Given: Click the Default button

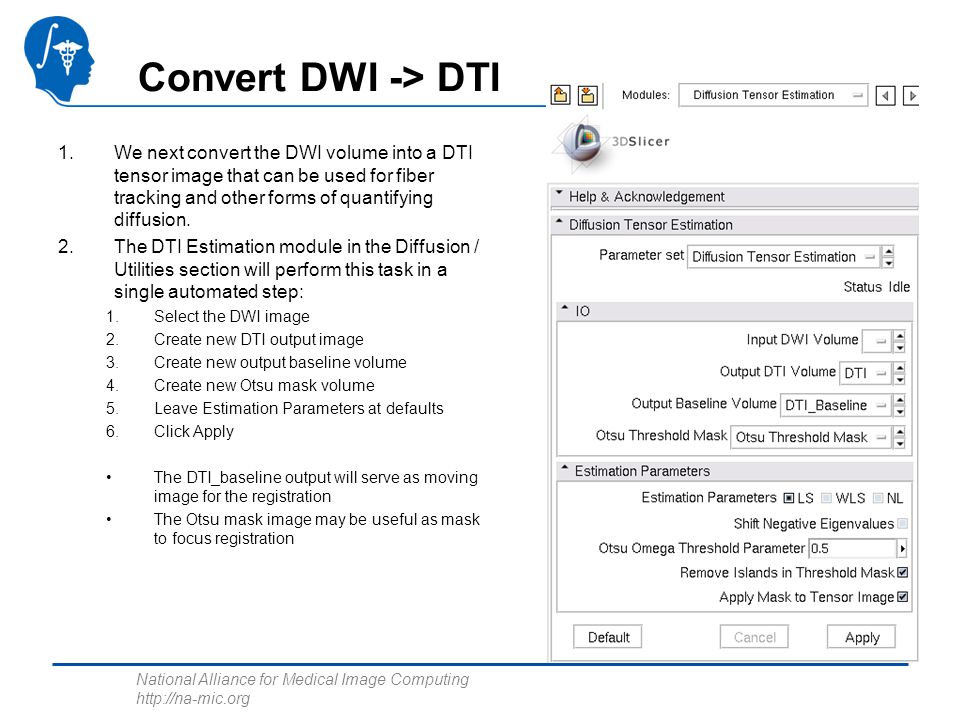Looking at the screenshot, I should point(608,637).
